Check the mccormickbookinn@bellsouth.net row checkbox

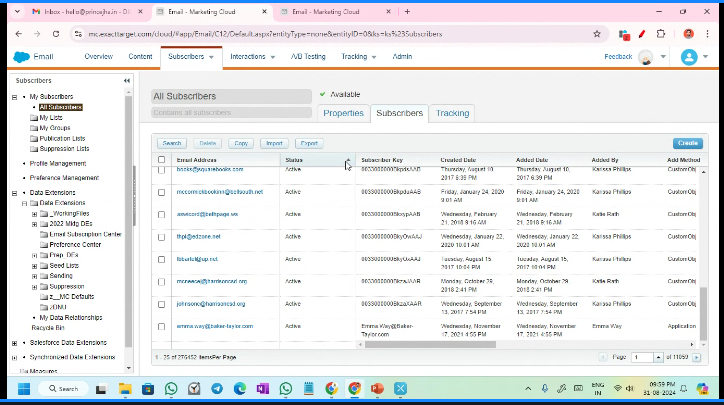tap(161, 192)
